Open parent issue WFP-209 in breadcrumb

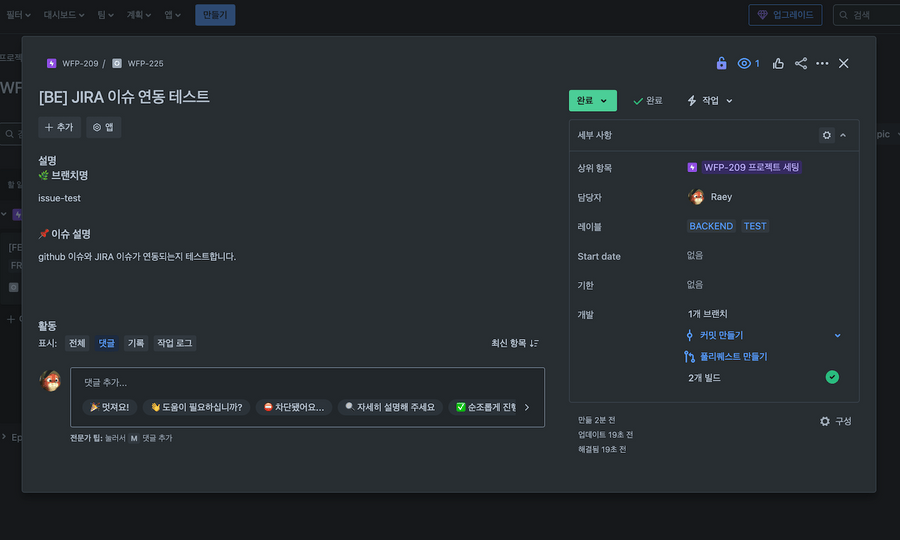pos(80,63)
